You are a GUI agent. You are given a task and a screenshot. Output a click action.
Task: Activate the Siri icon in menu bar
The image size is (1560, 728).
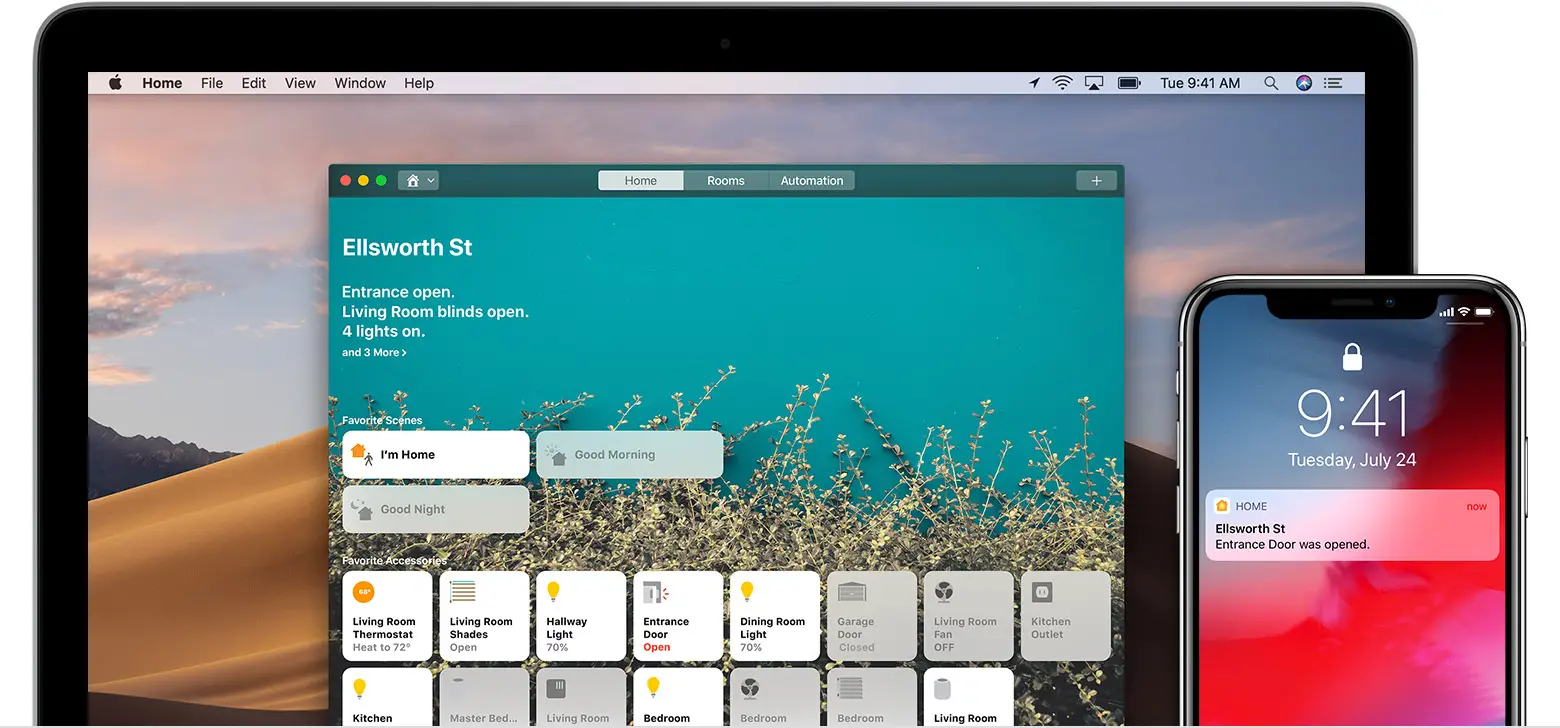tap(1303, 83)
